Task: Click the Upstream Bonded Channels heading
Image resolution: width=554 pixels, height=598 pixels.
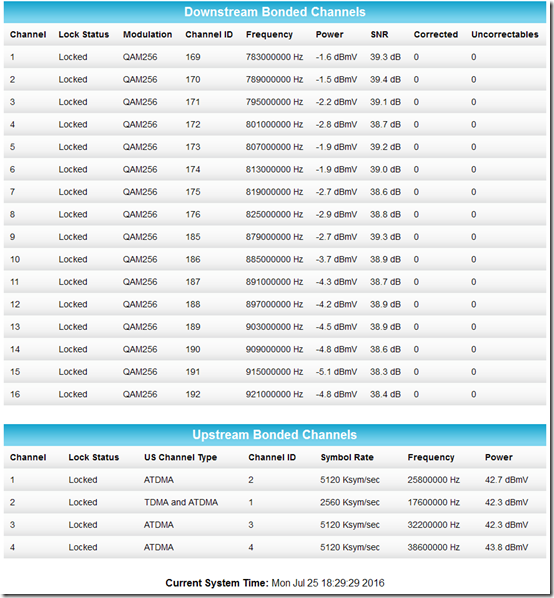Action: point(275,435)
